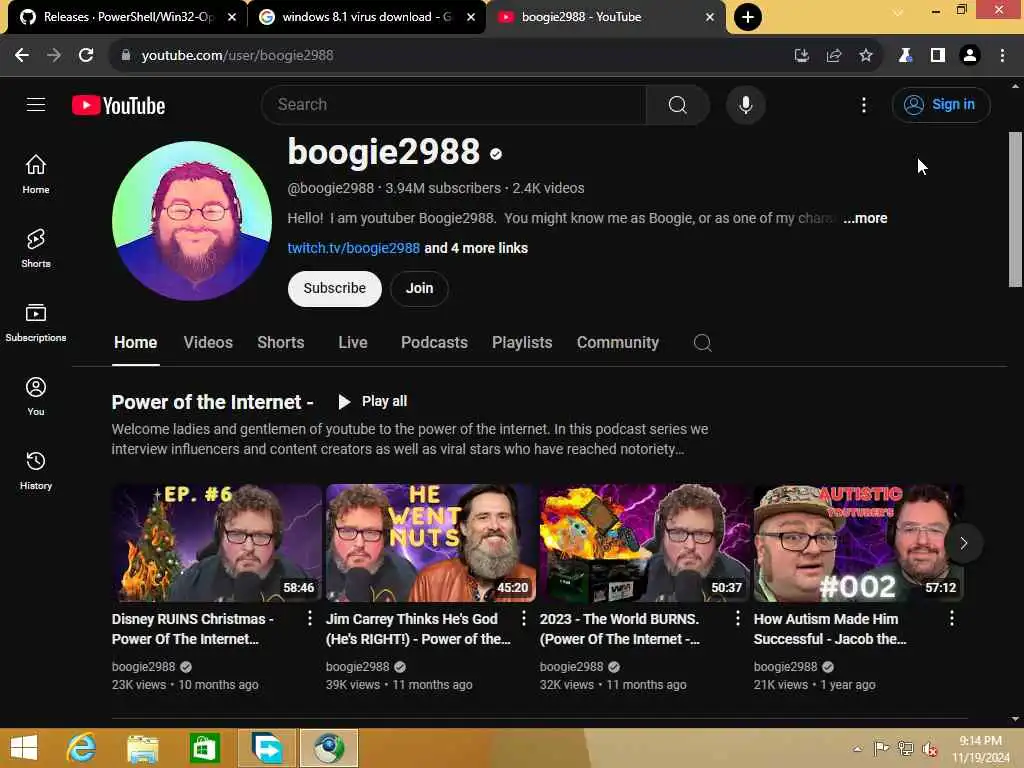
Task: Open a new browser tab
Action: click(x=747, y=17)
